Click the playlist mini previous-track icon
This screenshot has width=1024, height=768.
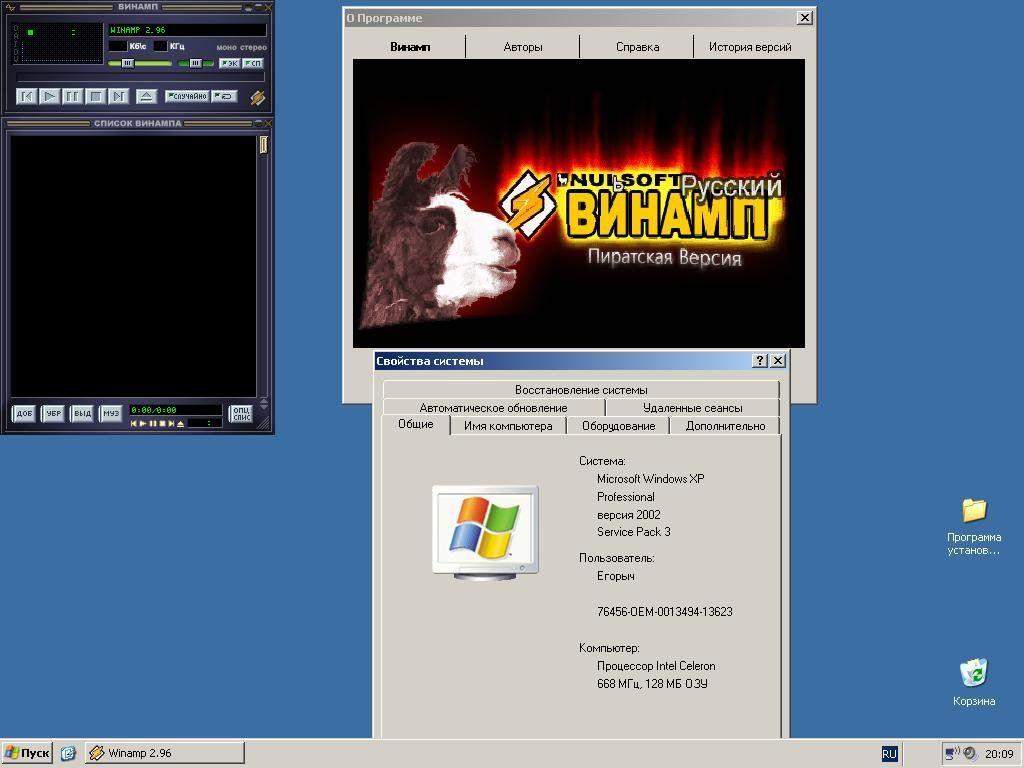click(134, 424)
